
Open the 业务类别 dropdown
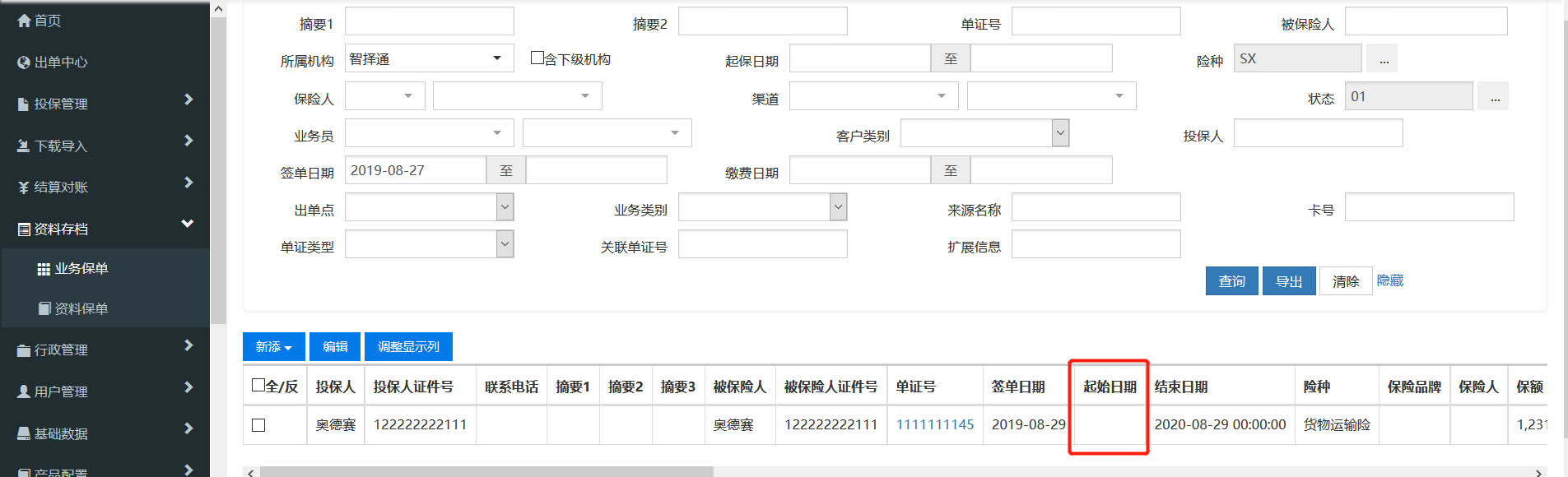[762, 207]
